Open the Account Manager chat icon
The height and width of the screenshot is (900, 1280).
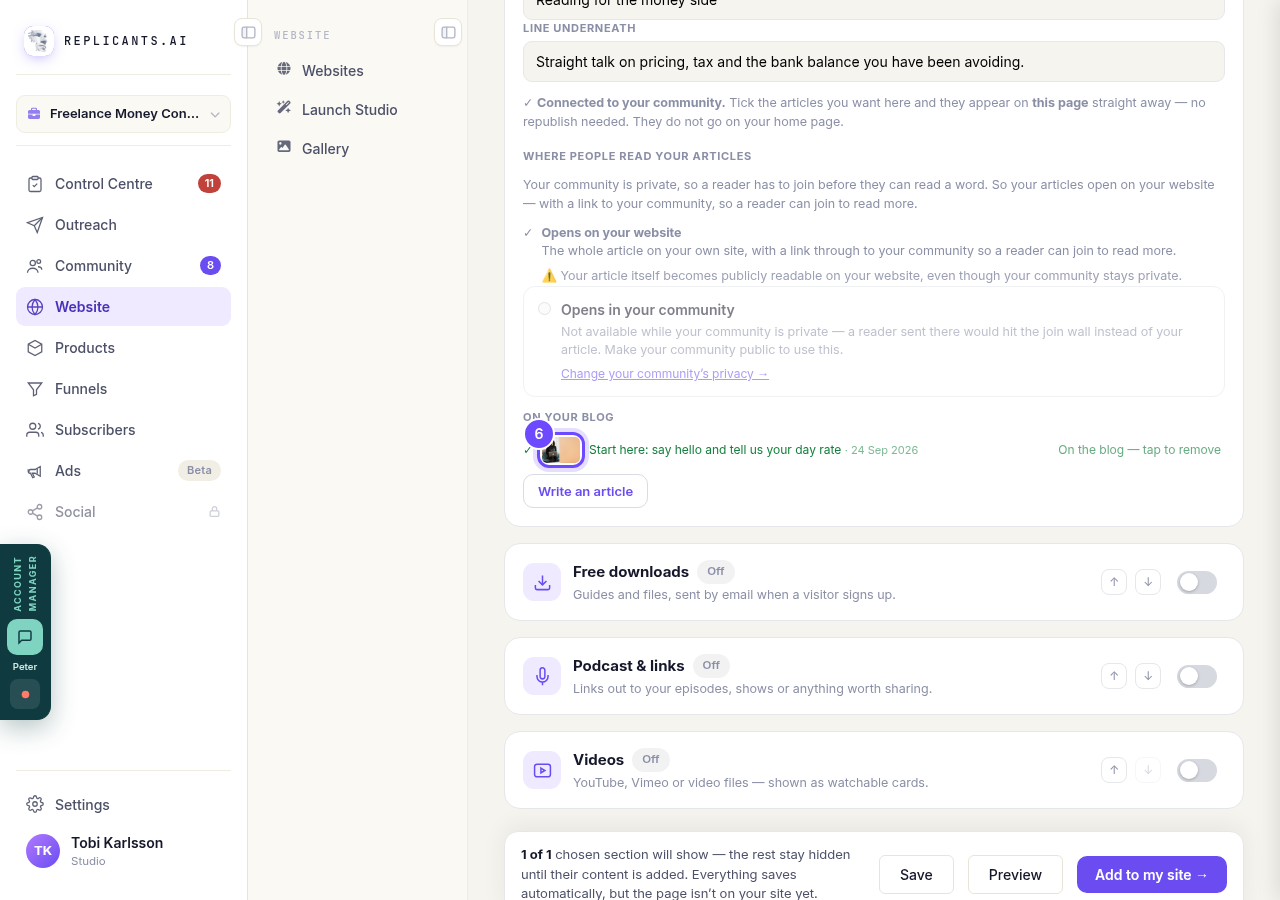coord(25,637)
